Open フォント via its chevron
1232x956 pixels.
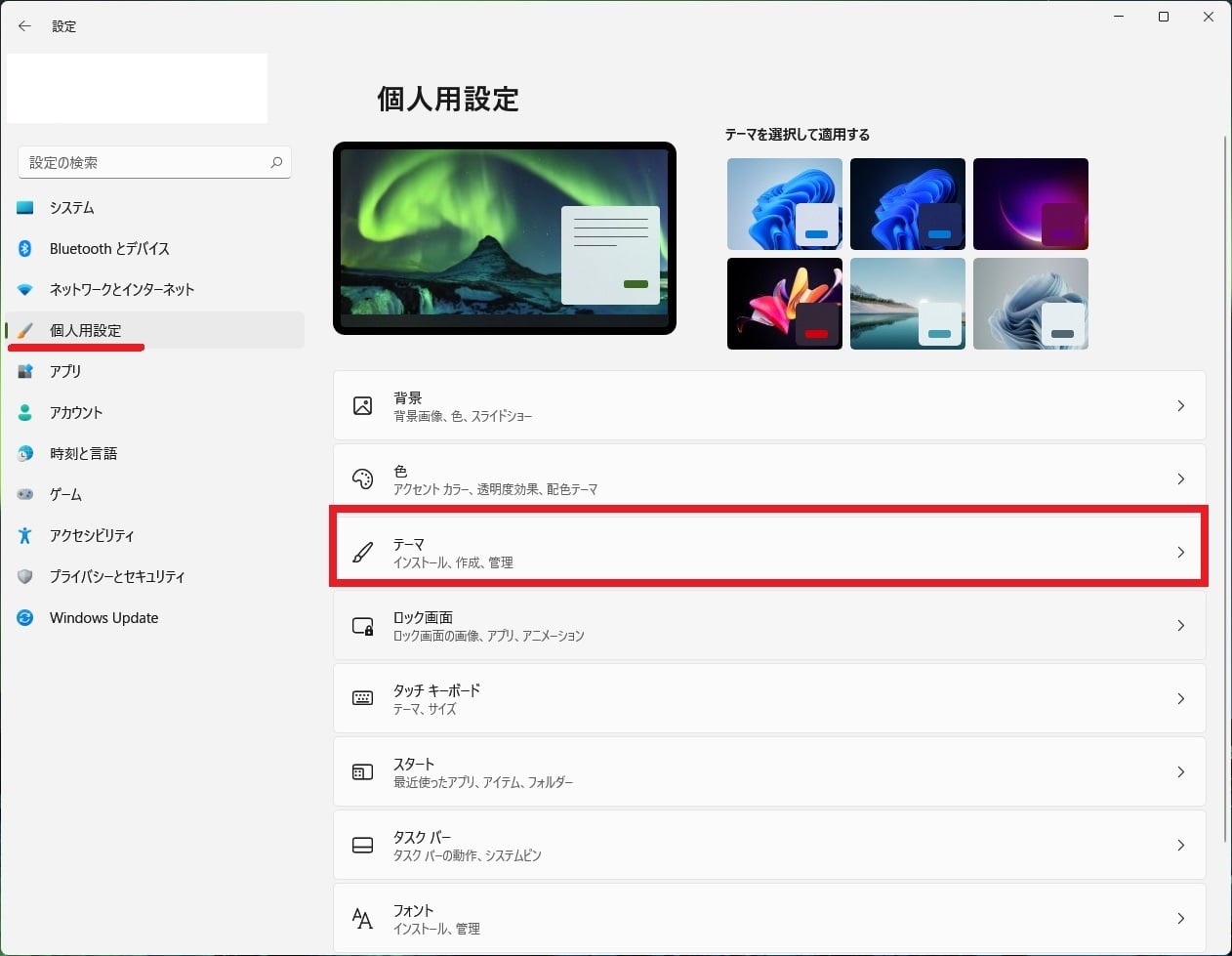point(1180,918)
